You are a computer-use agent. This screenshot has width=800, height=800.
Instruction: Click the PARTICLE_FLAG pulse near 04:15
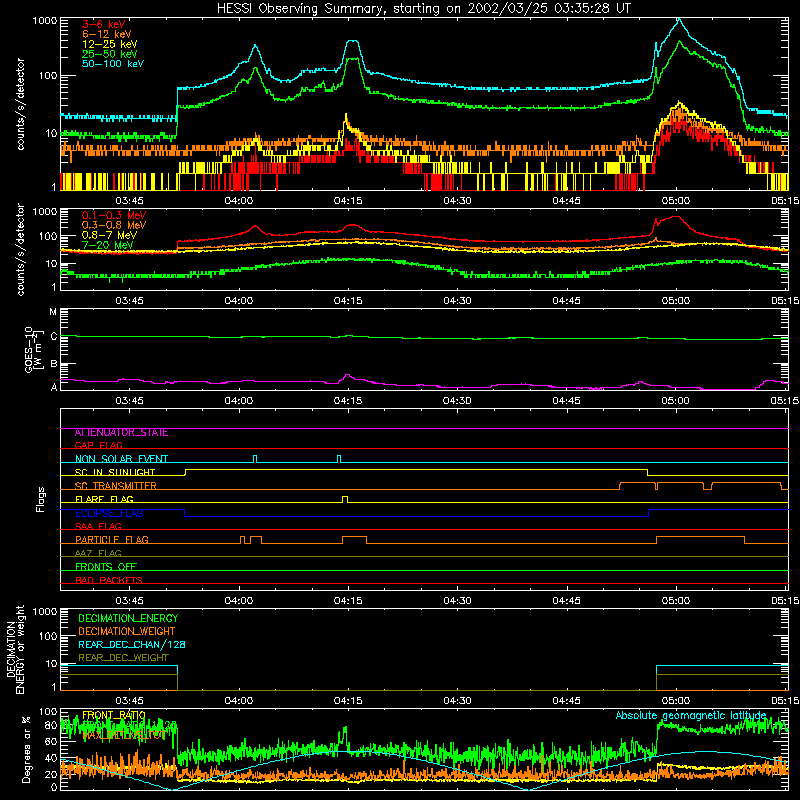tap(355, 540)
